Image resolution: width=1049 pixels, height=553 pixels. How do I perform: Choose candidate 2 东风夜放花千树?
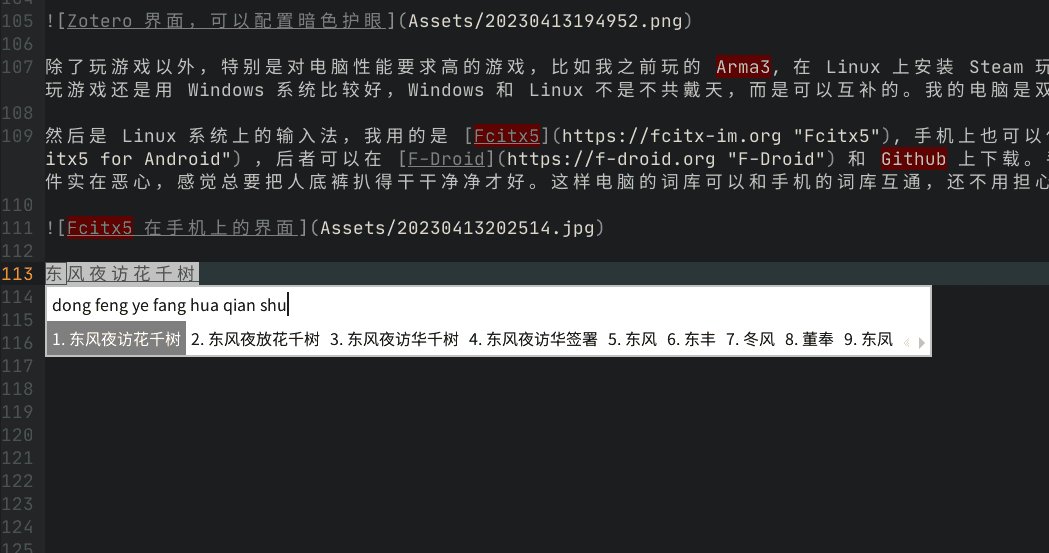(256, 339)
